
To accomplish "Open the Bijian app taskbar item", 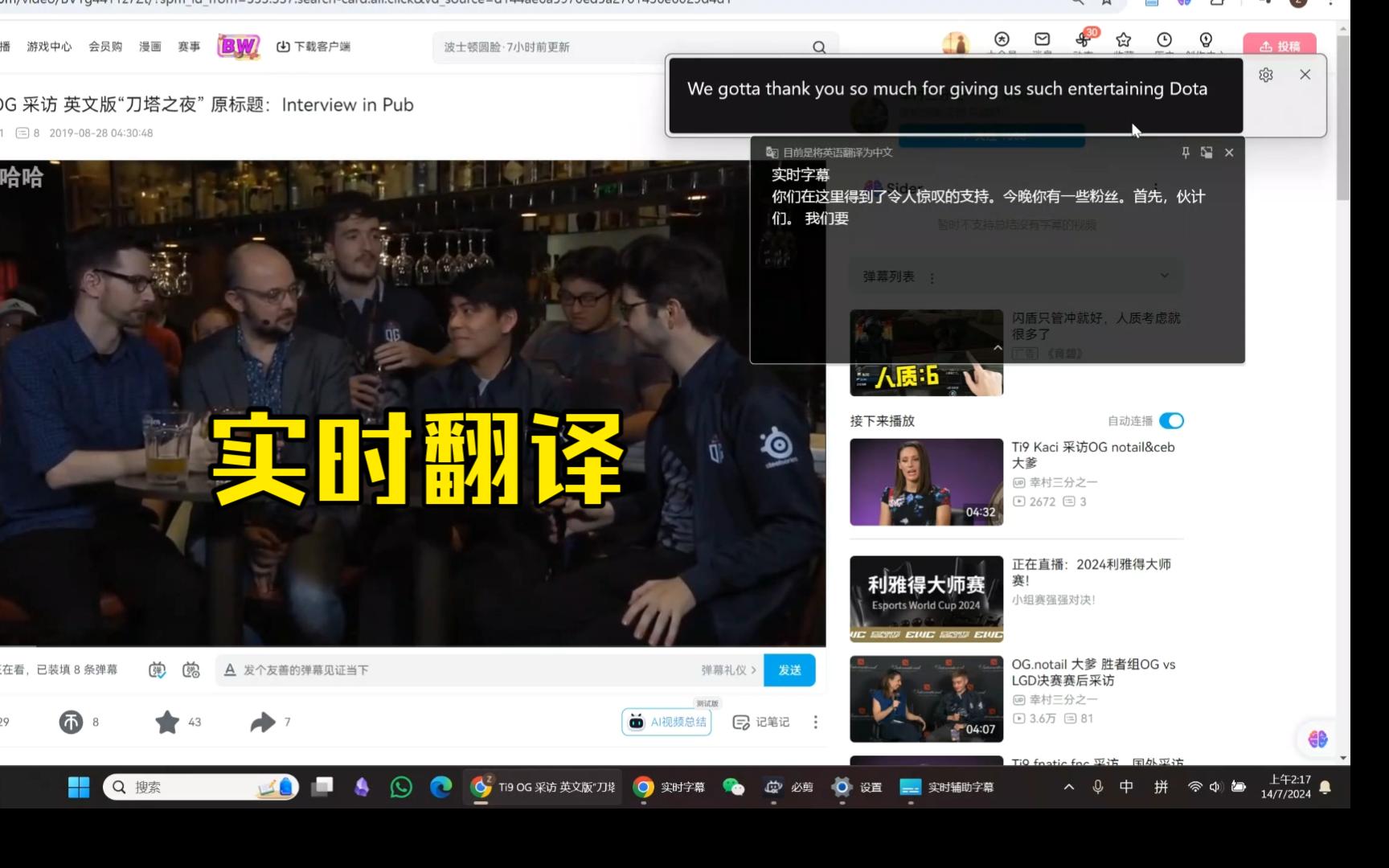I will tap(789, 787).
